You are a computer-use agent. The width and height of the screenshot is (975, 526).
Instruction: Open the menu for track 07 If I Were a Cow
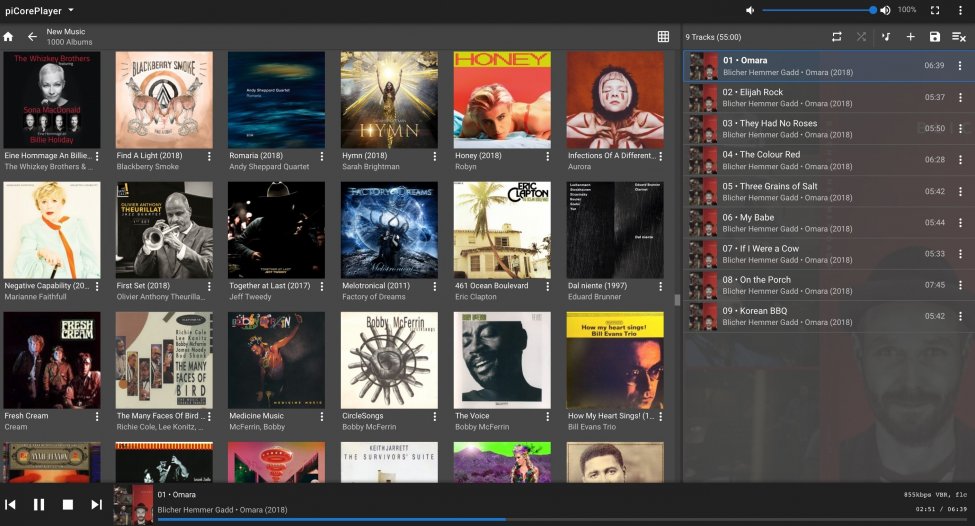pos(960,254)
